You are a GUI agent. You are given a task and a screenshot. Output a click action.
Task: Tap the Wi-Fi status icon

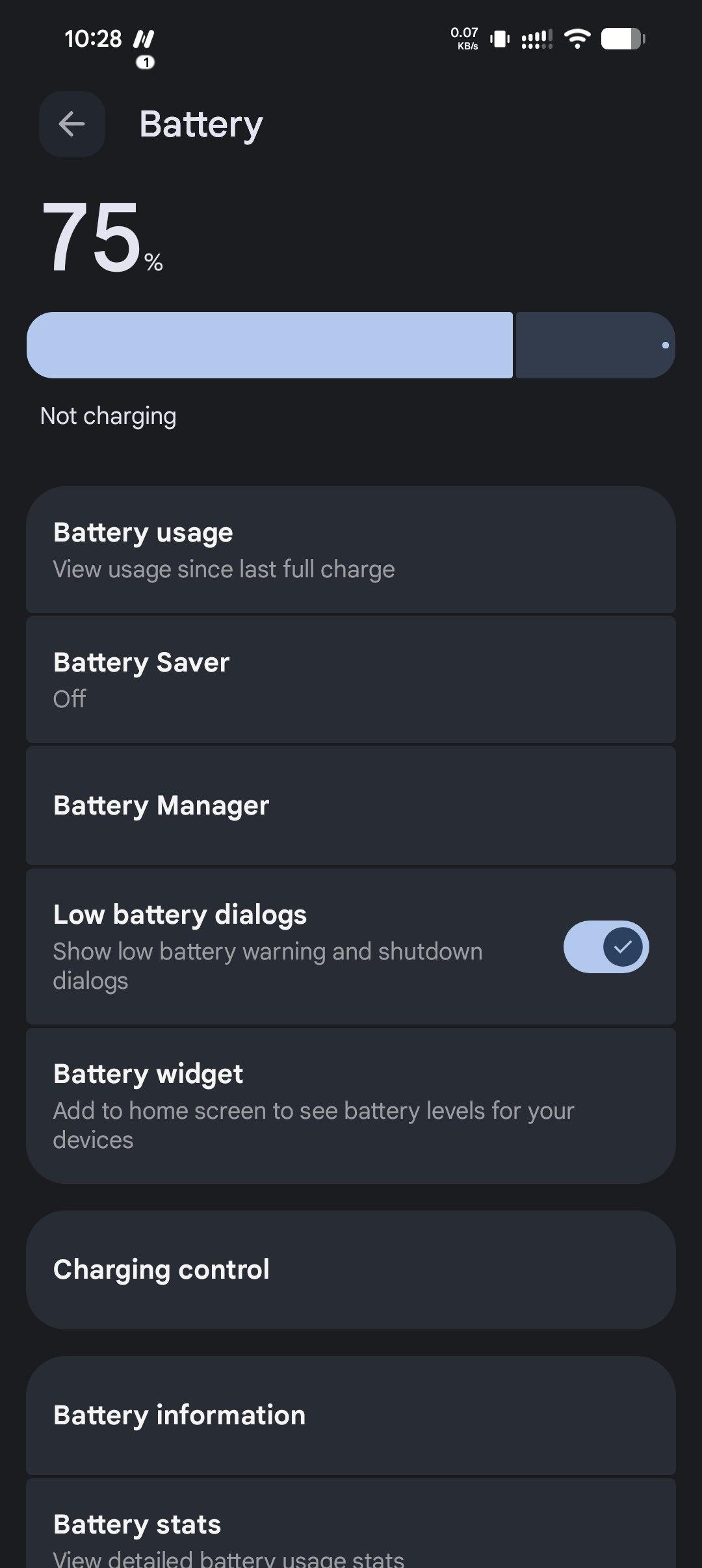coord(577,39)
